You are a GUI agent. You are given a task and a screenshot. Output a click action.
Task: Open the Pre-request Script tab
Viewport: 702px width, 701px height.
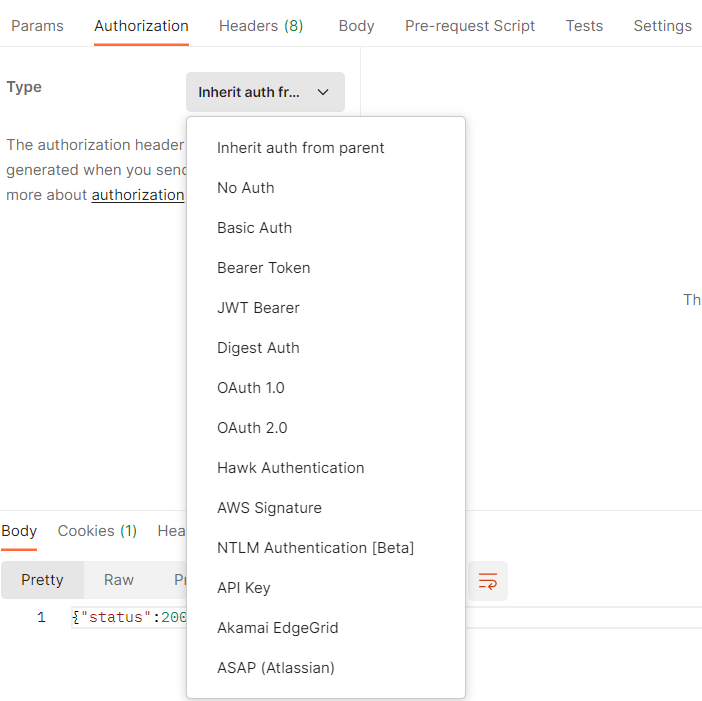coord(470,26)
